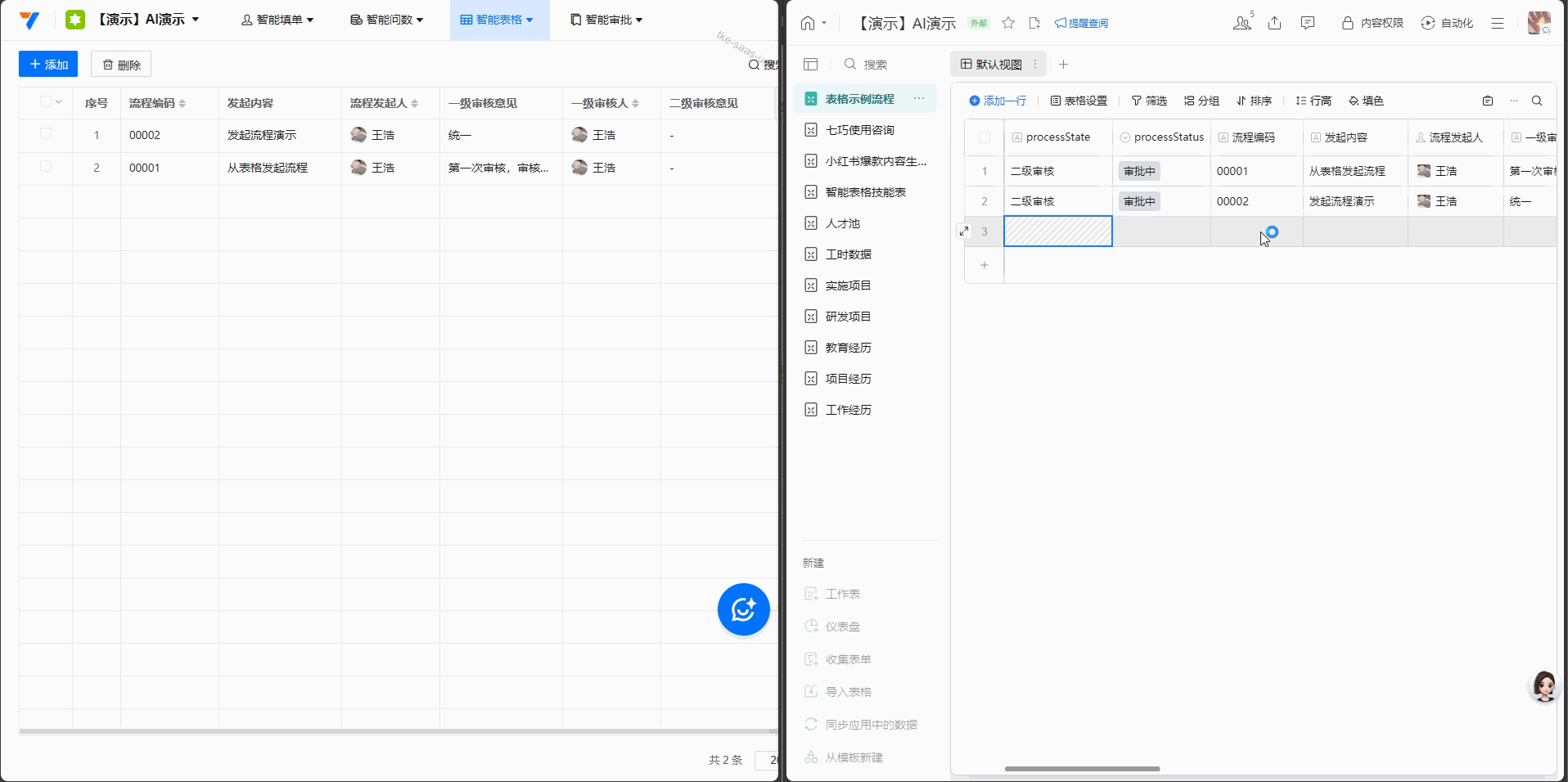The height and width of the screenshot is (782, 1568).
Task: Click the 搜索 search field in sidebar
Action: click(876, 64)
